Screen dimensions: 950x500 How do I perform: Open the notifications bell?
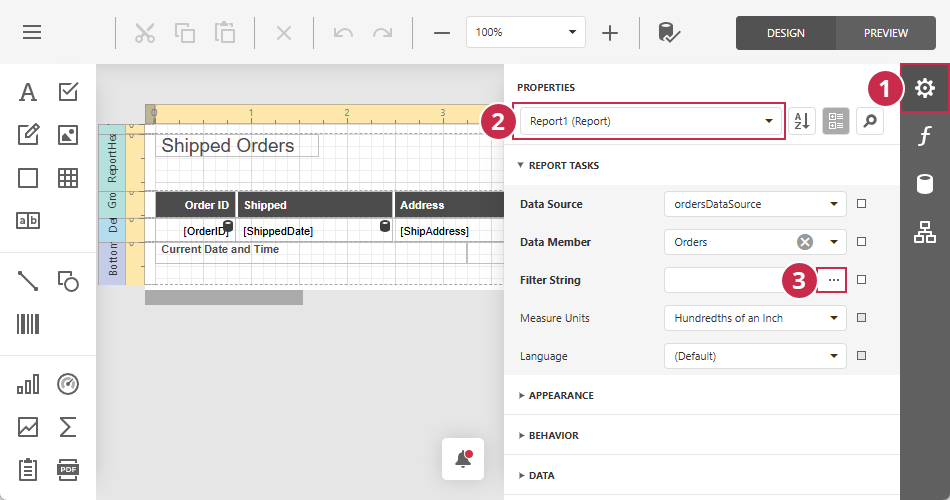463,459
